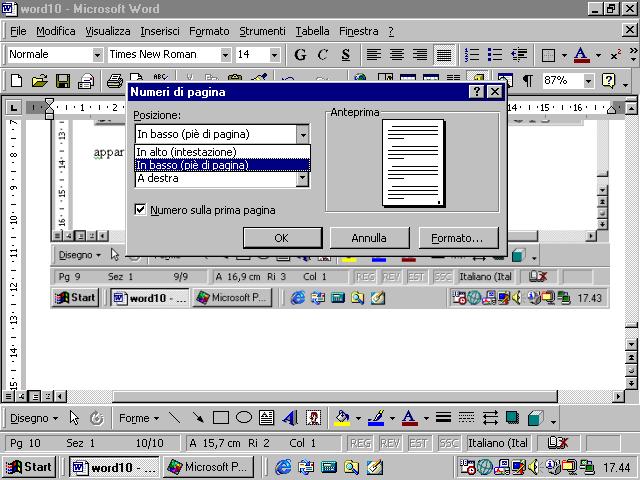Viewport: 640px width, 480px height.
Task: Click the Start button beside word10 17.44 taskbar
Action: coord(29,467)
